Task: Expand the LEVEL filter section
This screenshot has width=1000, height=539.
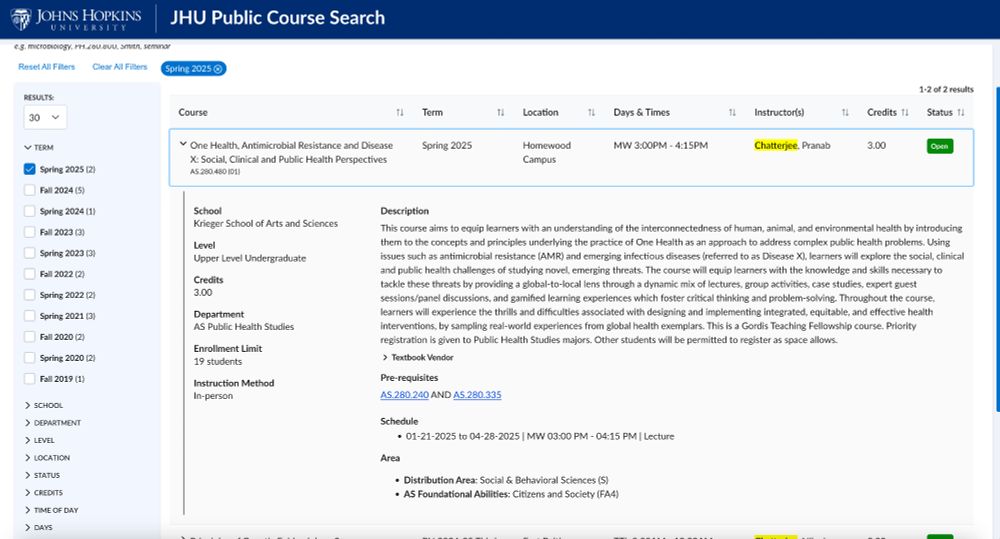Action: [x=40, y=440]
